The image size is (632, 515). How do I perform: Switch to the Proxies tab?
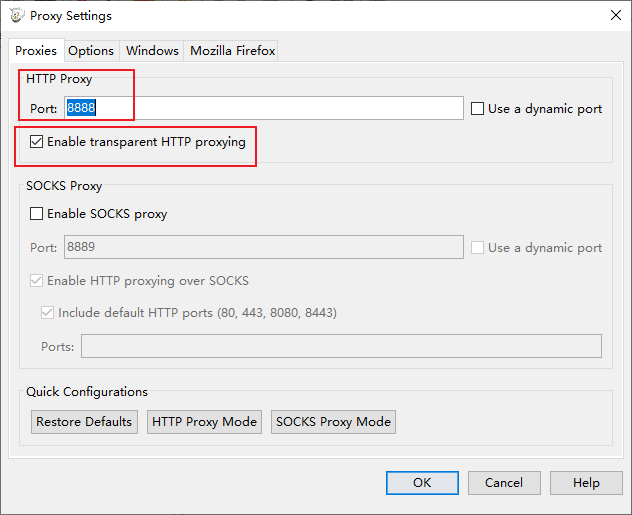36,51
